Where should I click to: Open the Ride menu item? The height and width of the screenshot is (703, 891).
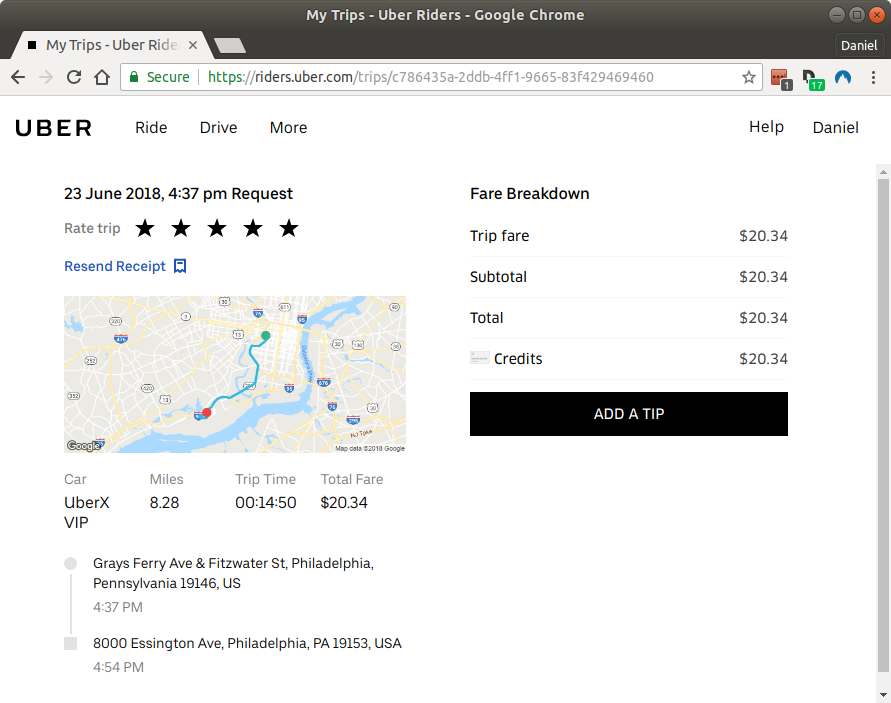[x=151, y=127]
